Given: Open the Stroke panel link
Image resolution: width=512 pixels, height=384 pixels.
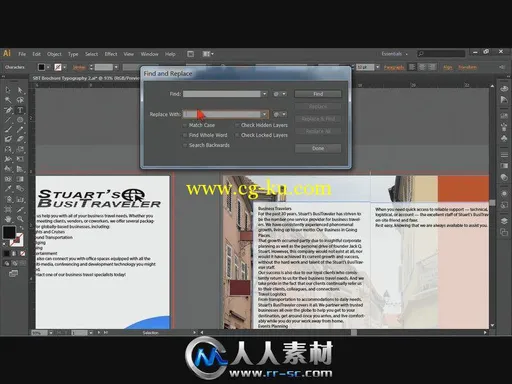Looking at the screenshot, I should (x=79, y=67).
